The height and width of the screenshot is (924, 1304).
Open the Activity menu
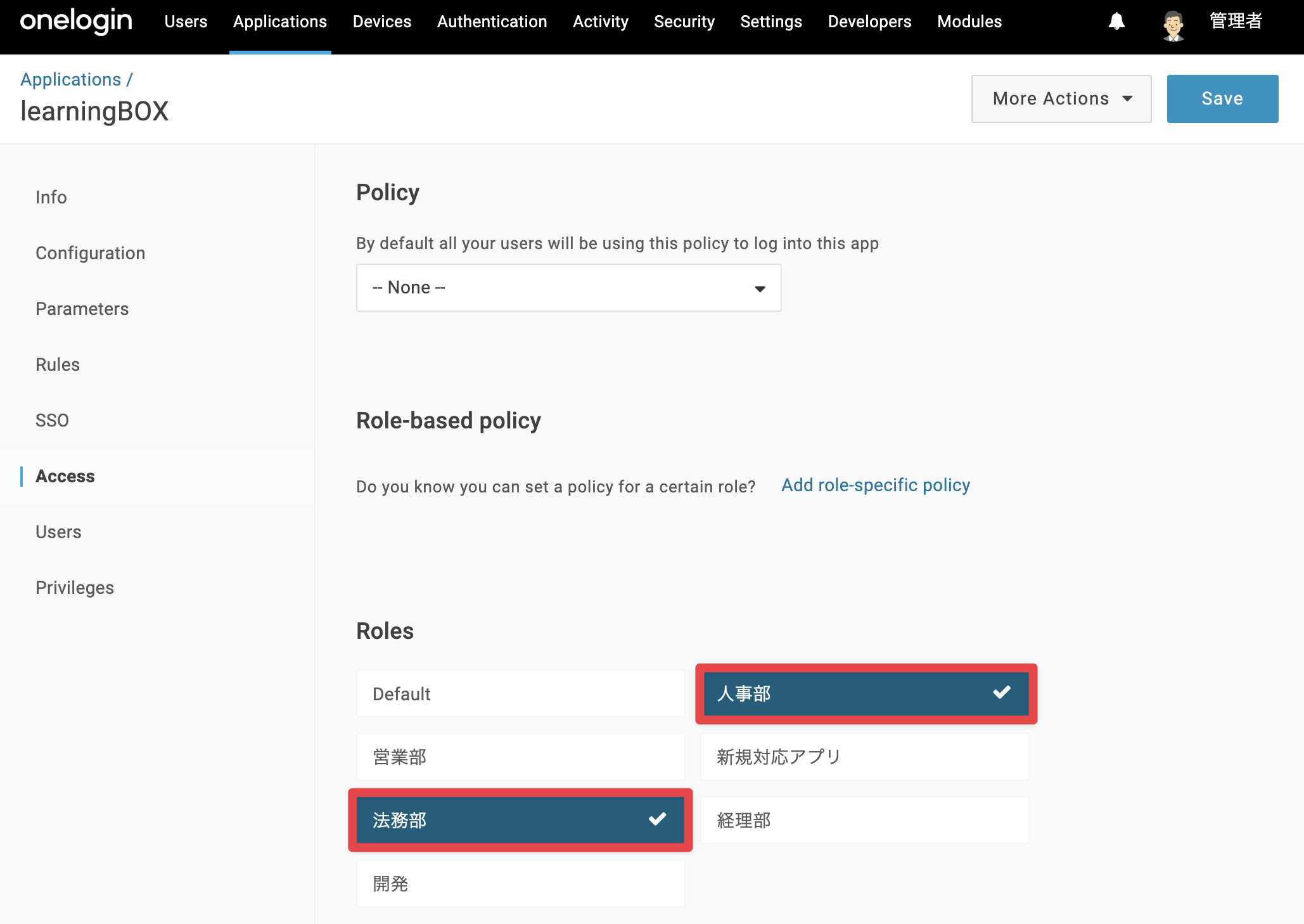(x=601, y=22)
